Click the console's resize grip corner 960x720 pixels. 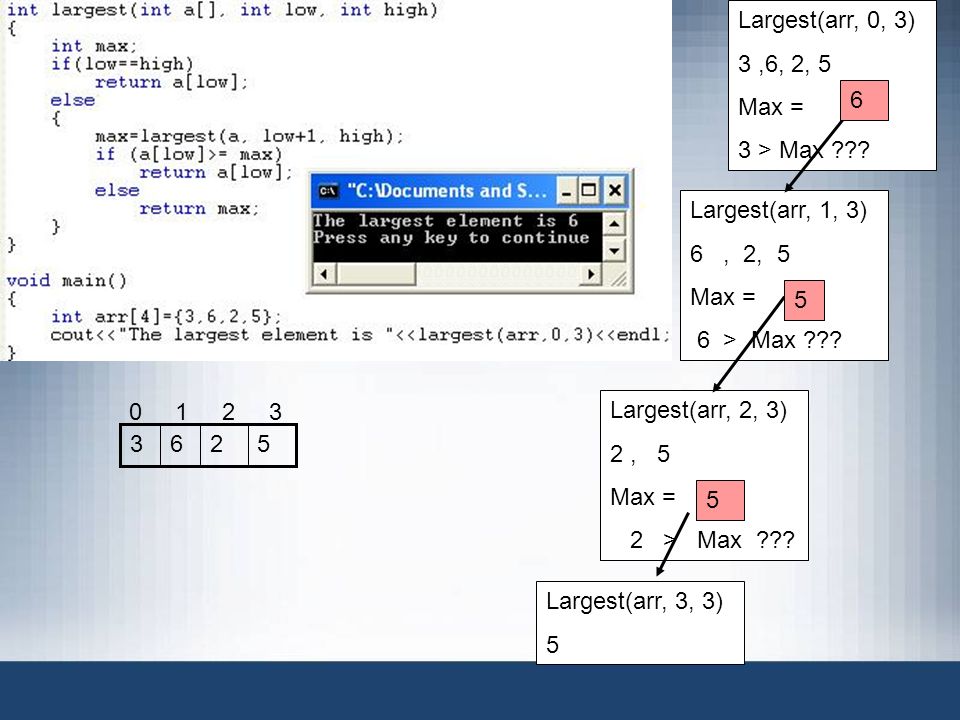point(618,277)
